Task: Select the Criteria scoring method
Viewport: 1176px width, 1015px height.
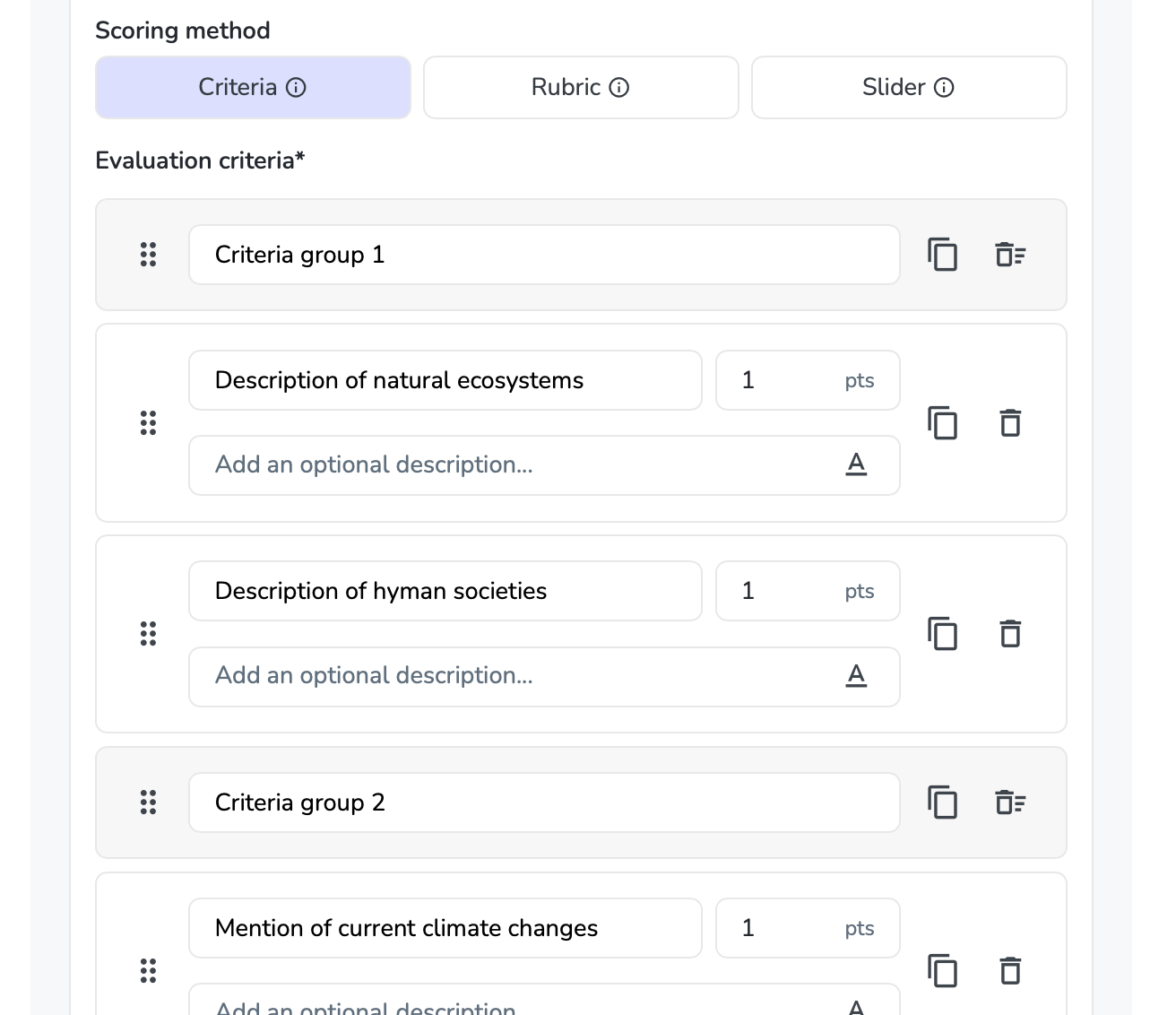Action: 254,87
